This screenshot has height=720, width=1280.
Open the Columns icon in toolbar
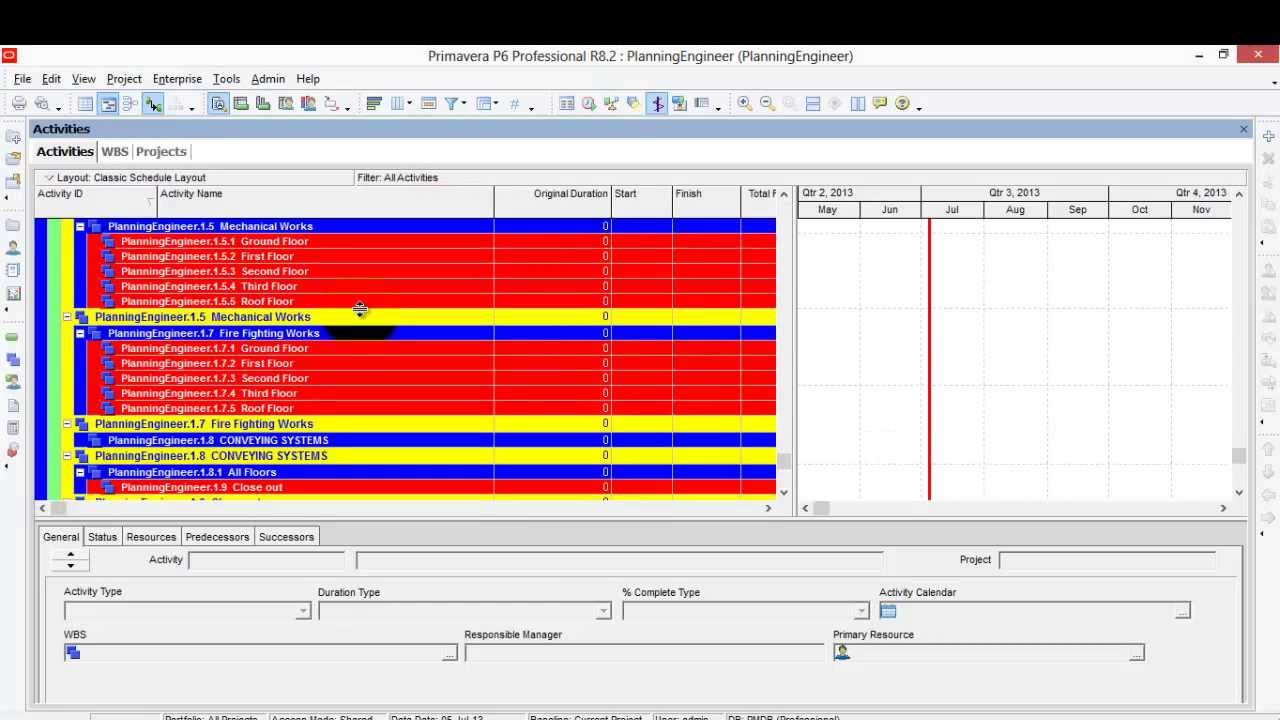[397, 103]
